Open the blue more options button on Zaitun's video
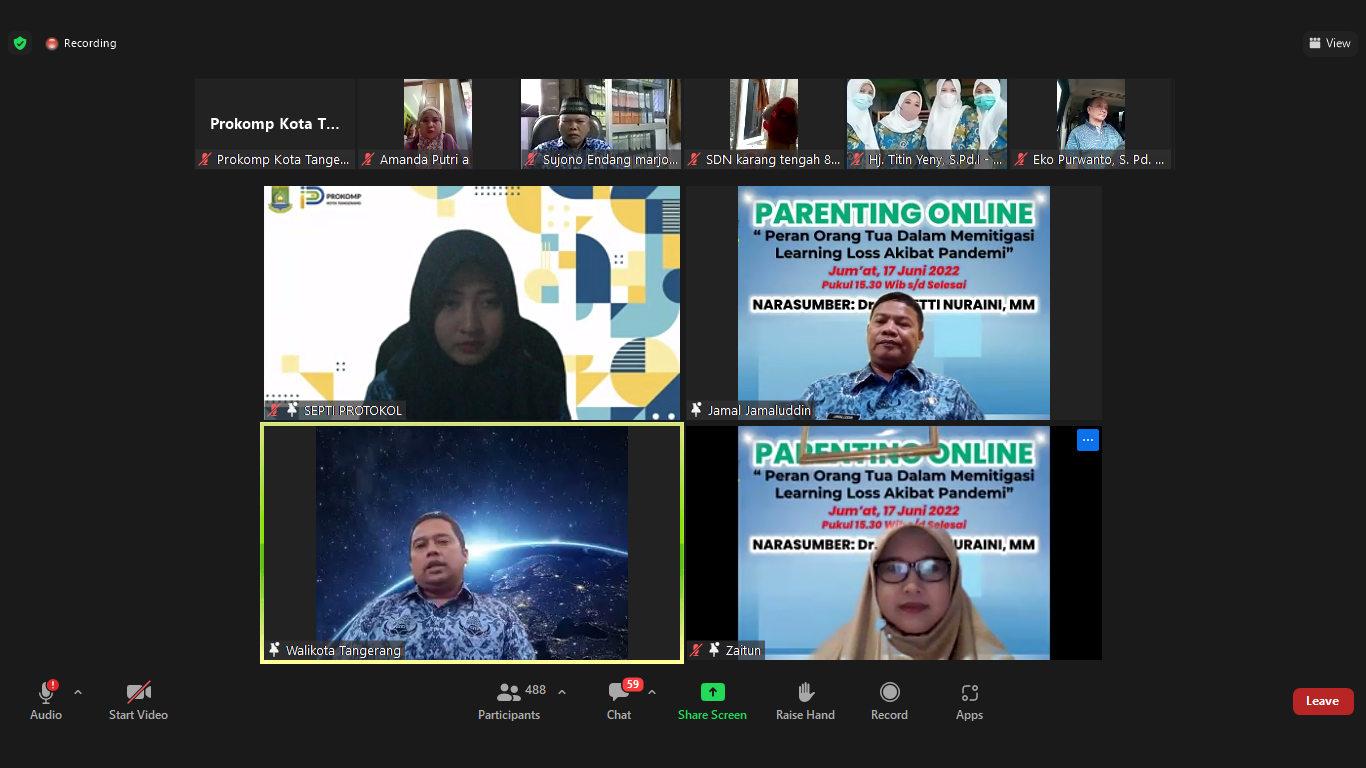This screenshot has height=768, width=1366. pos(1088,440)
